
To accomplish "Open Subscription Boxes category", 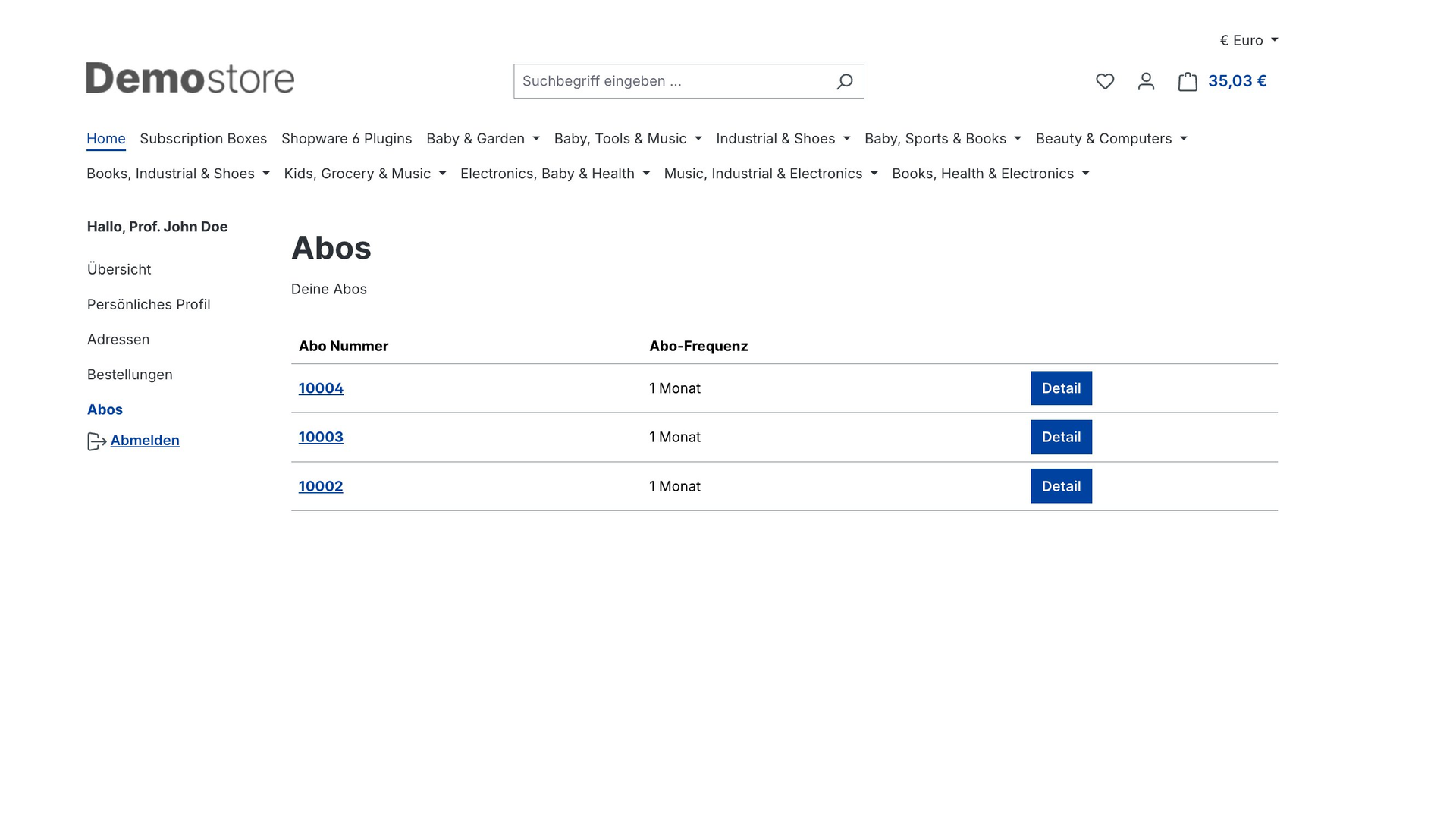I will (x=203, y=139).
